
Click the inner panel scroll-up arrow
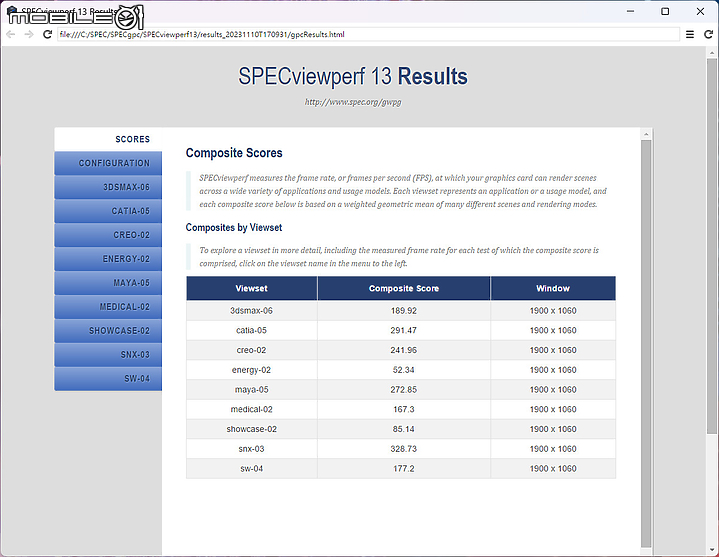pyautogui.click(x=646, y=134)
